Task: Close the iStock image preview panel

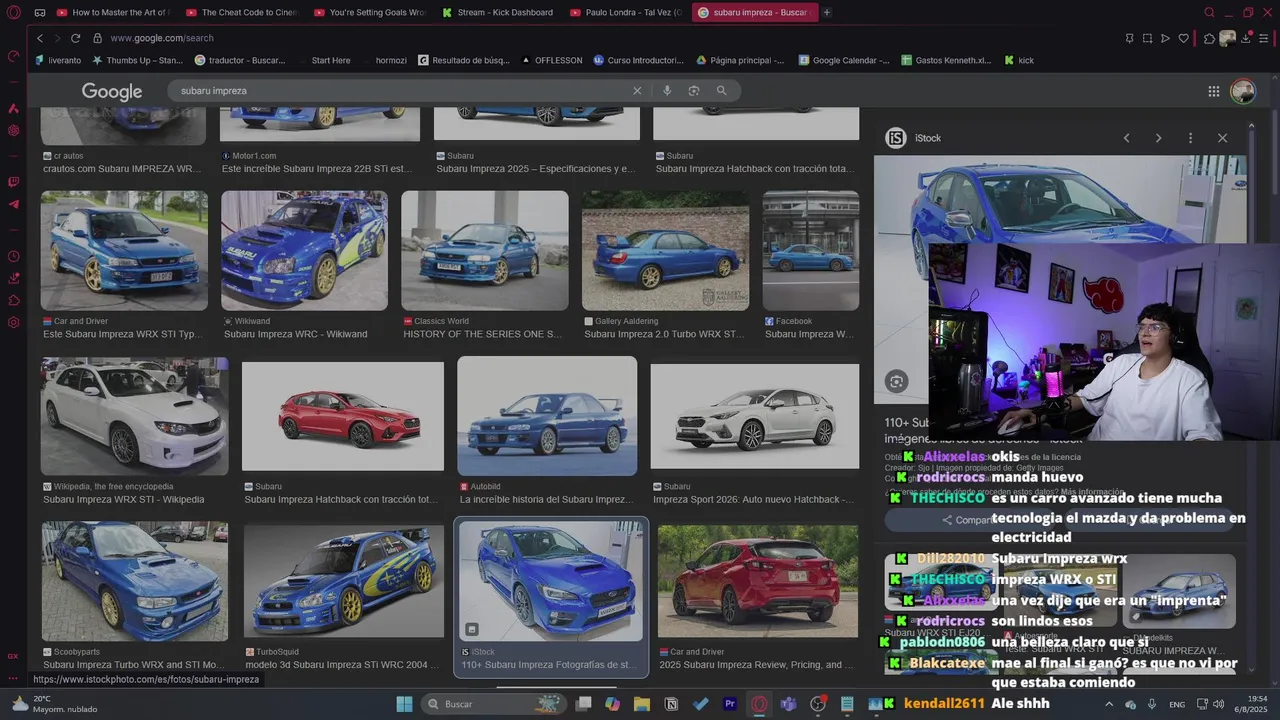Action: [1222, 138]
